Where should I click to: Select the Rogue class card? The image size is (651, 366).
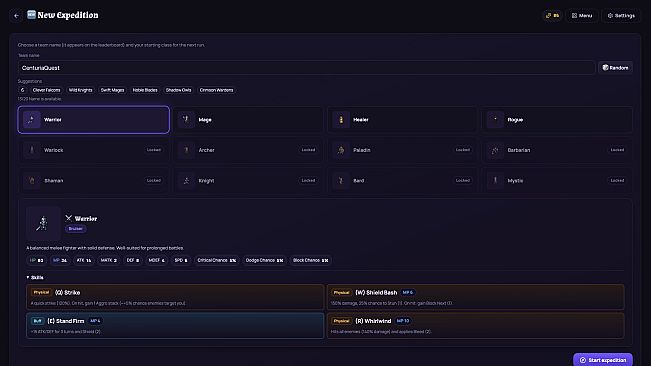point(557,120)
